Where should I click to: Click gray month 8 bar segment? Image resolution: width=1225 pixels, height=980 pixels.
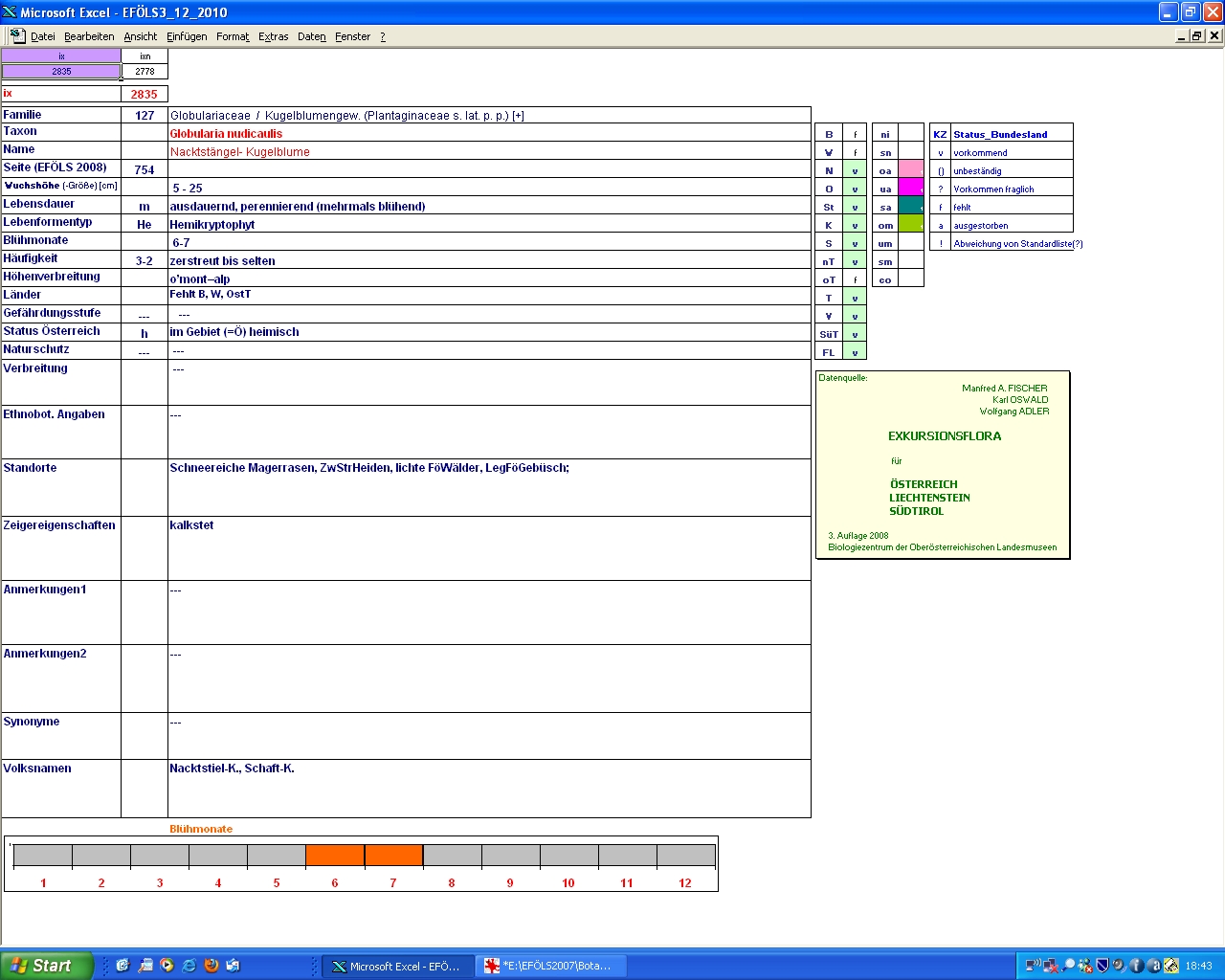(452, 856)
